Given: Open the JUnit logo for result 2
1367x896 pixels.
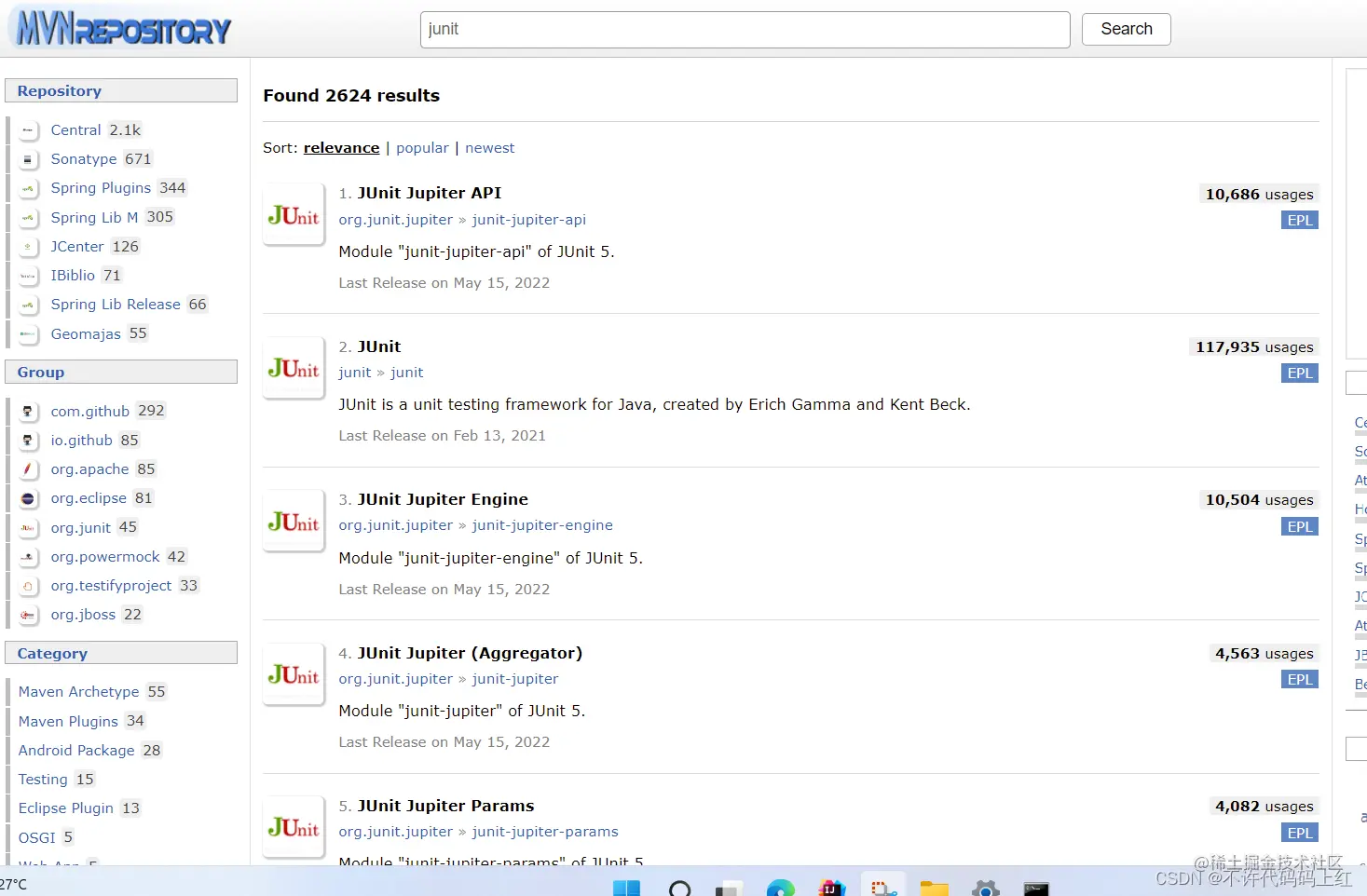Looking at the screenshot, I should (294, 368).
